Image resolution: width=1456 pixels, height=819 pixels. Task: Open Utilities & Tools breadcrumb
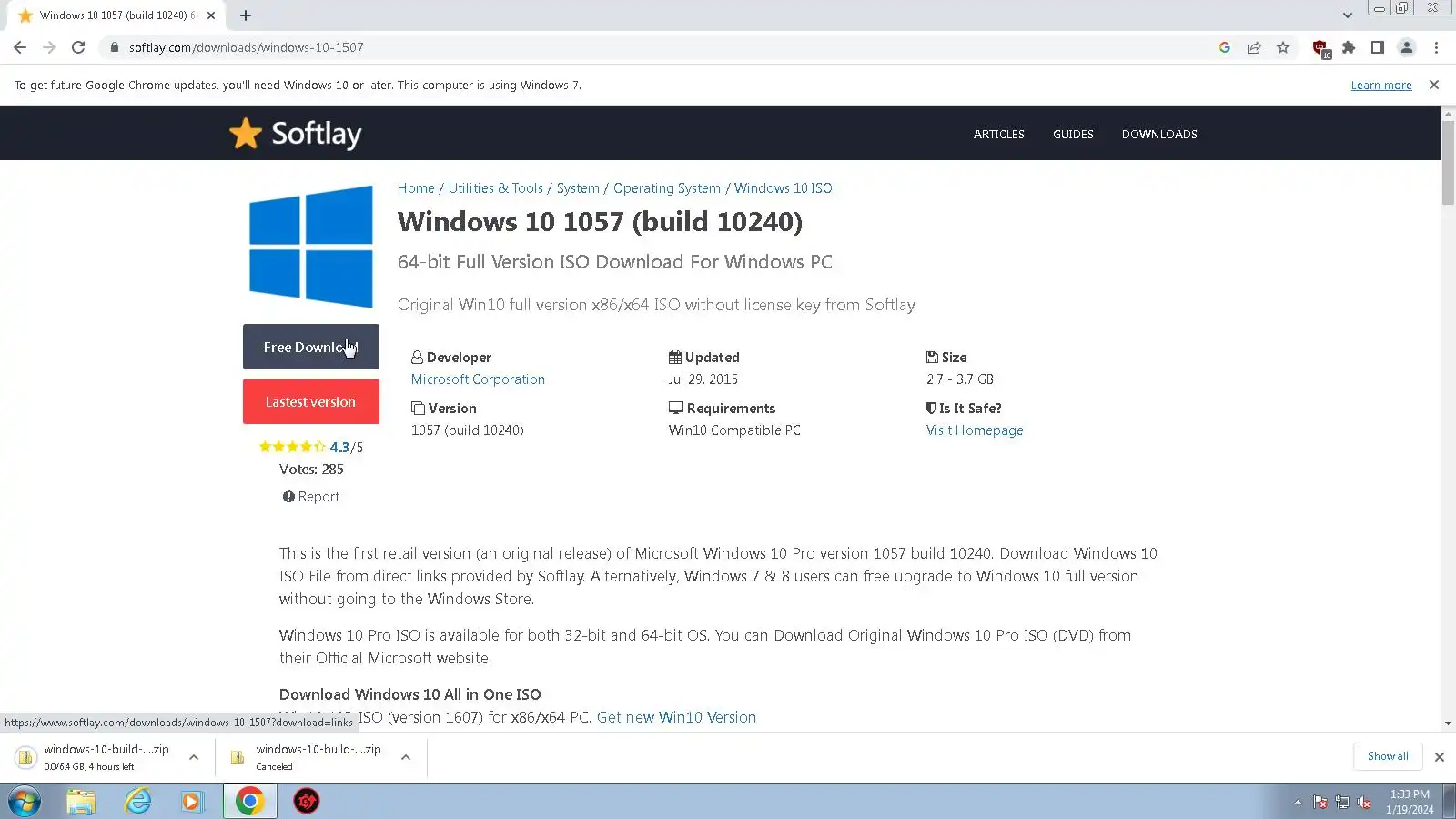(496, 188)
